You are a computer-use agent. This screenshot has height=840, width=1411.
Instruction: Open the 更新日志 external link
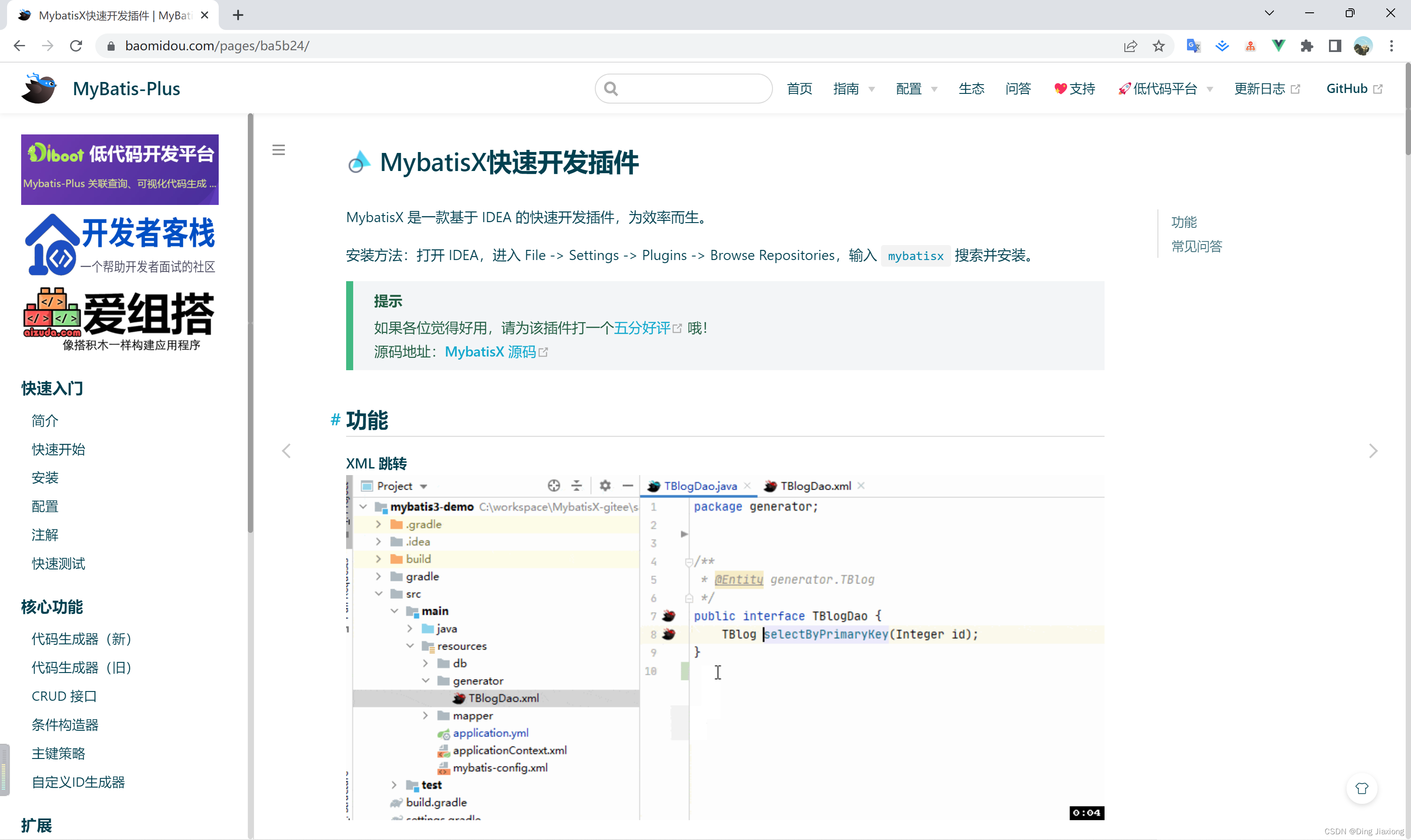click(x=1267, y=89)
